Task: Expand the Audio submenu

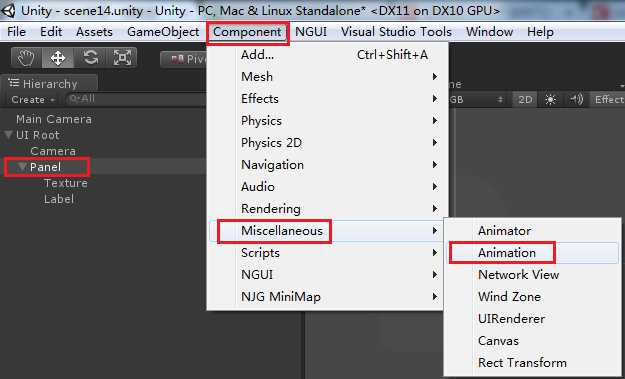Action: pos(326,187)
